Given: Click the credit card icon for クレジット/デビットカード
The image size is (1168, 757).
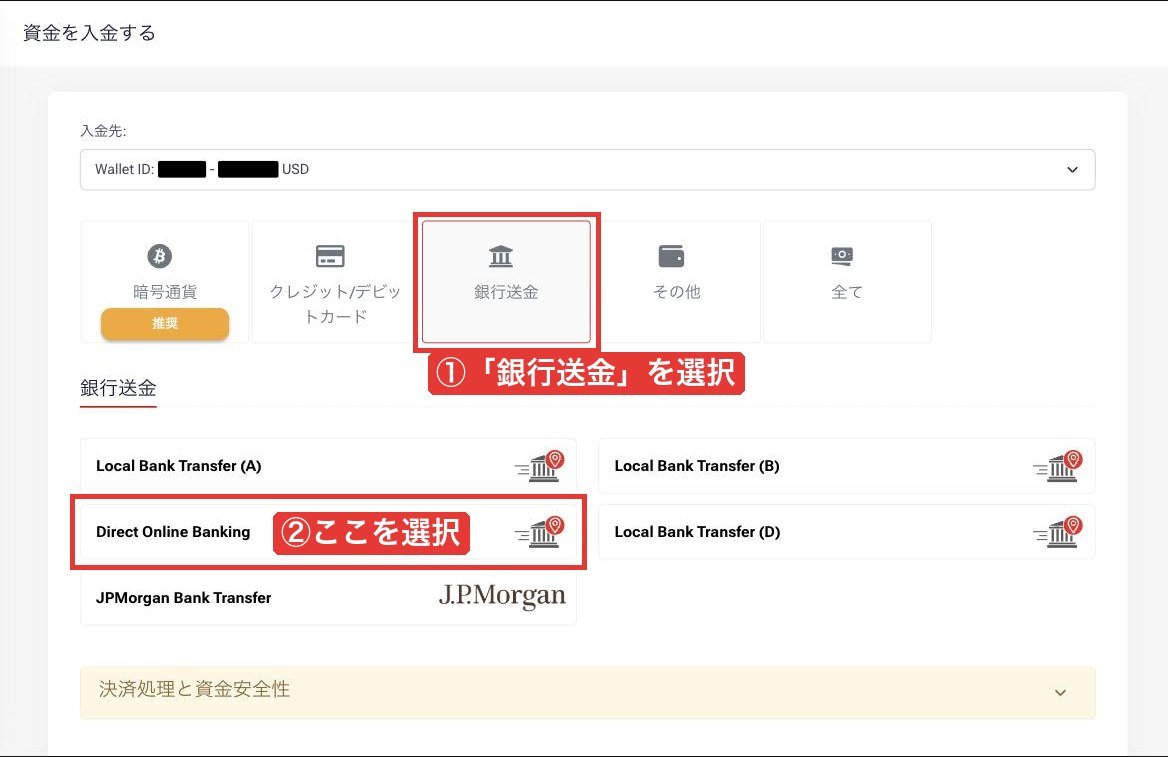Looking at the screenshot, I should click(330, 256).
